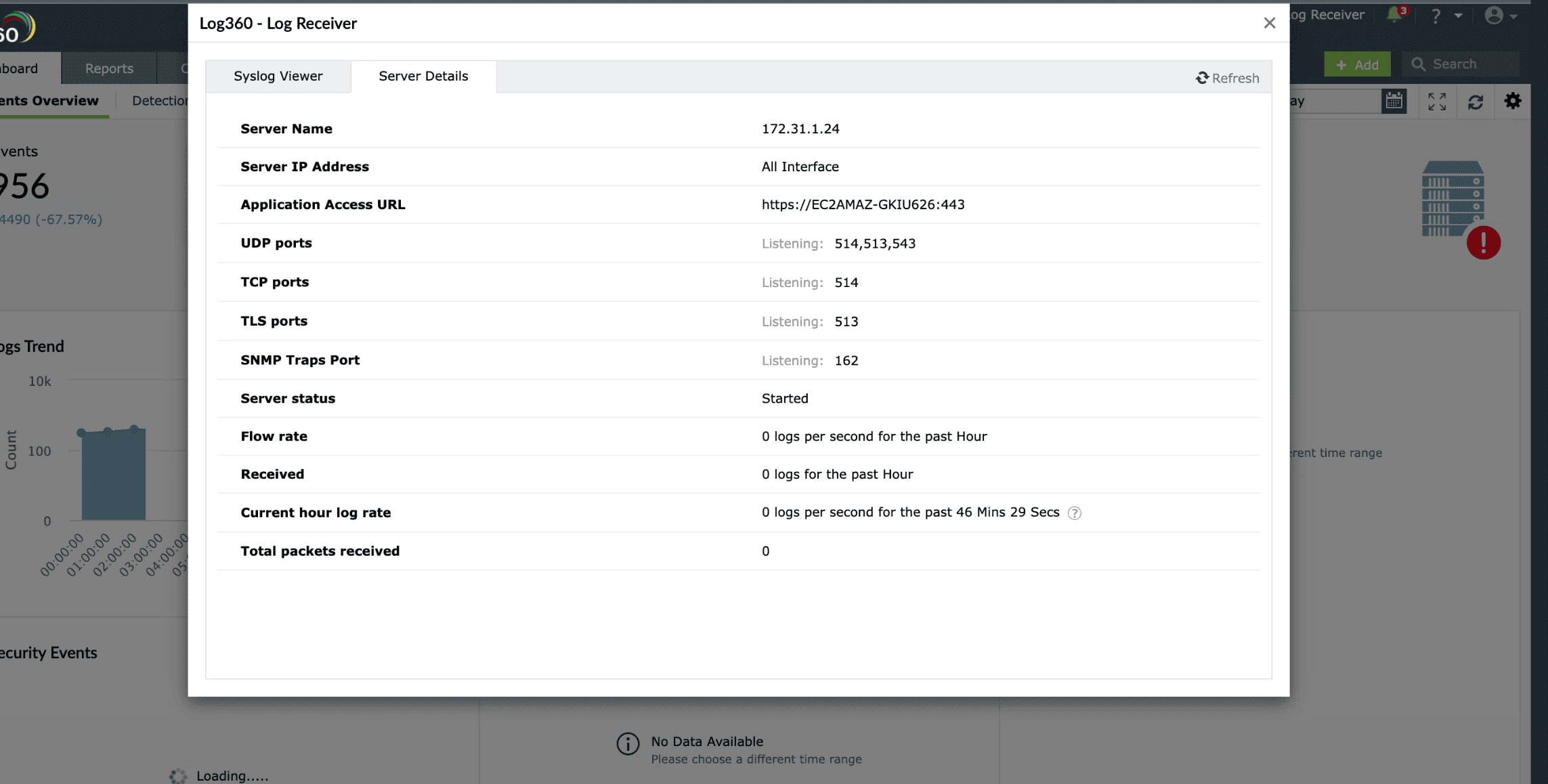Click the question mark help icon in header
Viewport: 1548px width, 784px height.
pos(1435,16)
